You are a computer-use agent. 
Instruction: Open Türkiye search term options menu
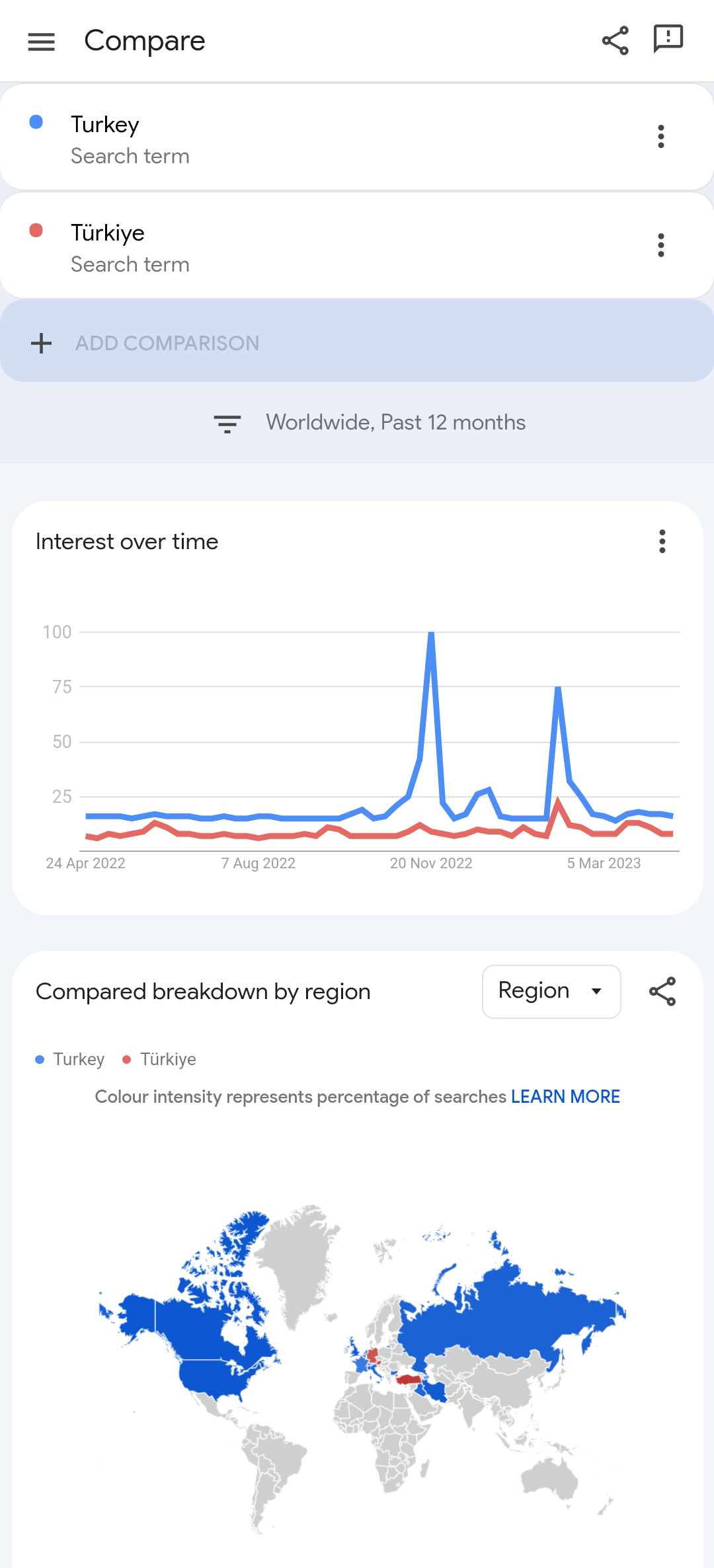pyautogui.click(x=660, y=245)
